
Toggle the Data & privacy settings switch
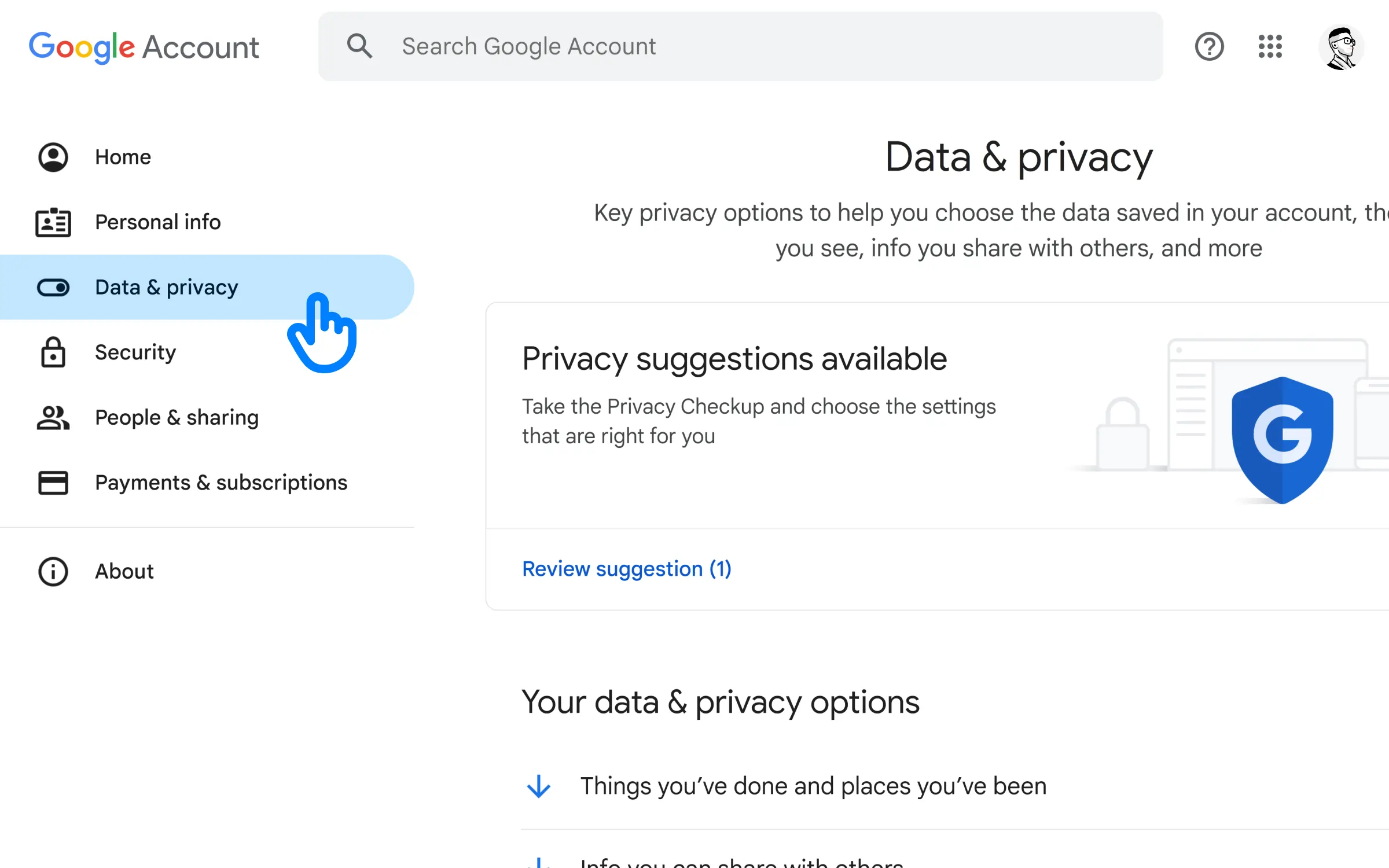53,287
